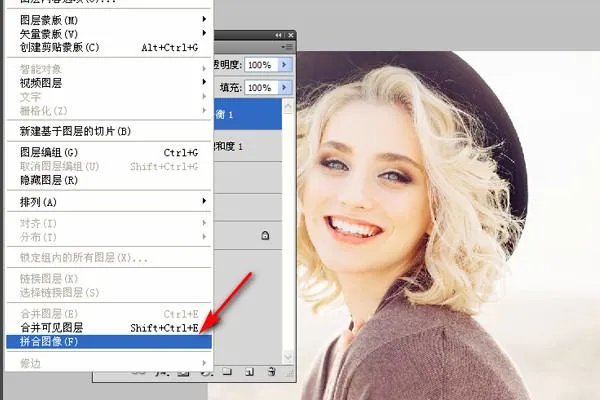Choose 新建基于图层的切片(B)
Viewport: 600px width, 400px height.
[x=109, y=131]
